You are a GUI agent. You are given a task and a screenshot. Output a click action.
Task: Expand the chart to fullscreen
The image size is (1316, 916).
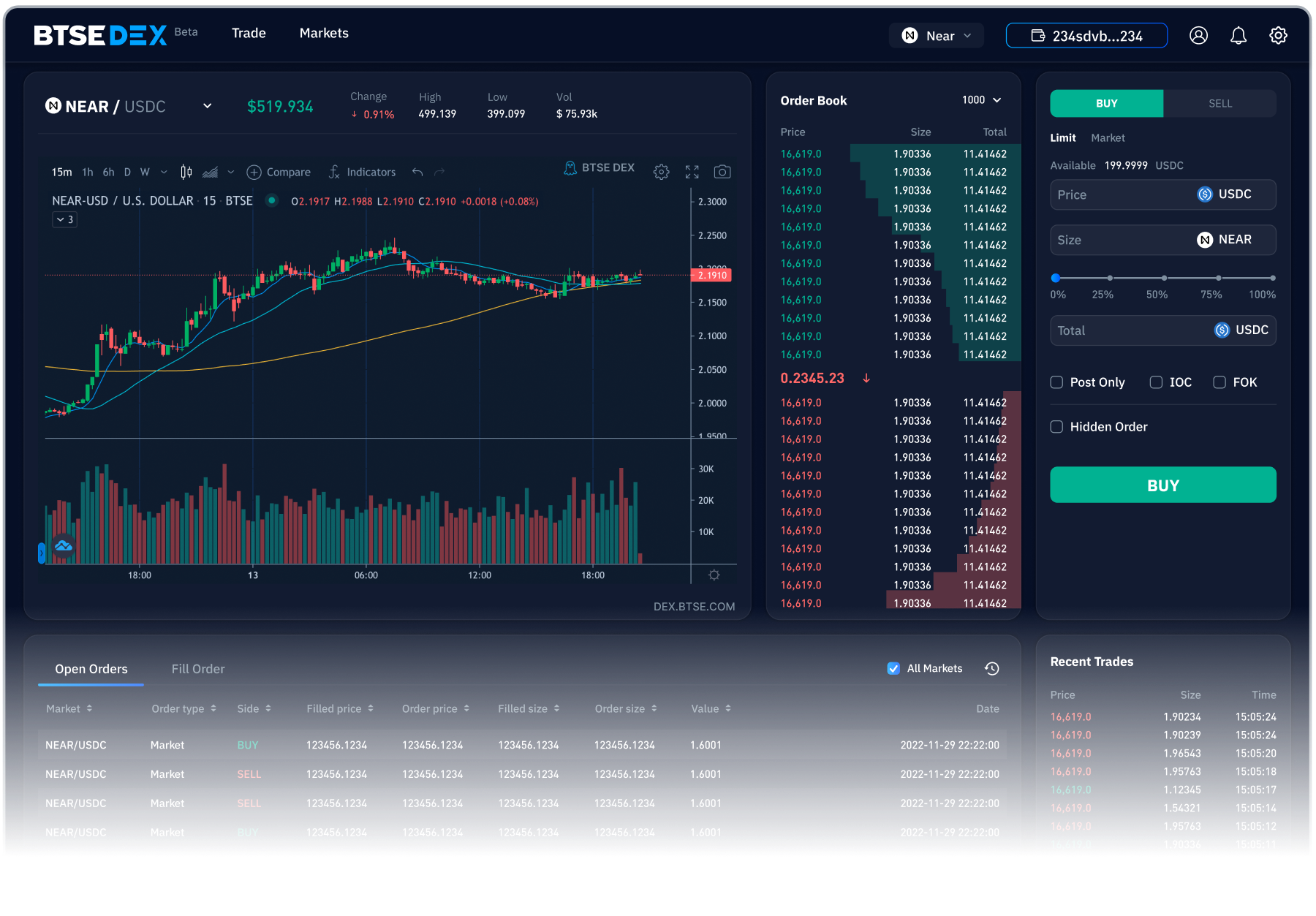692,172
